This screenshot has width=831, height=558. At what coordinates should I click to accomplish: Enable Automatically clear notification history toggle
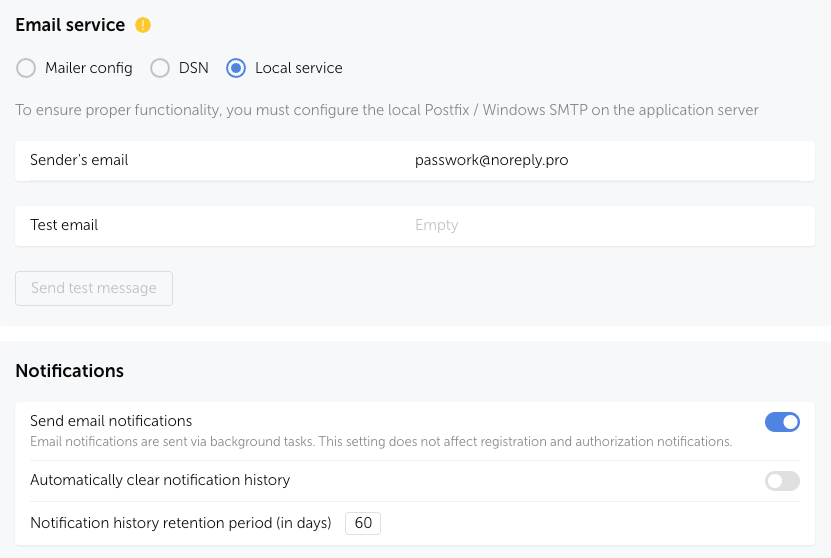782,481
